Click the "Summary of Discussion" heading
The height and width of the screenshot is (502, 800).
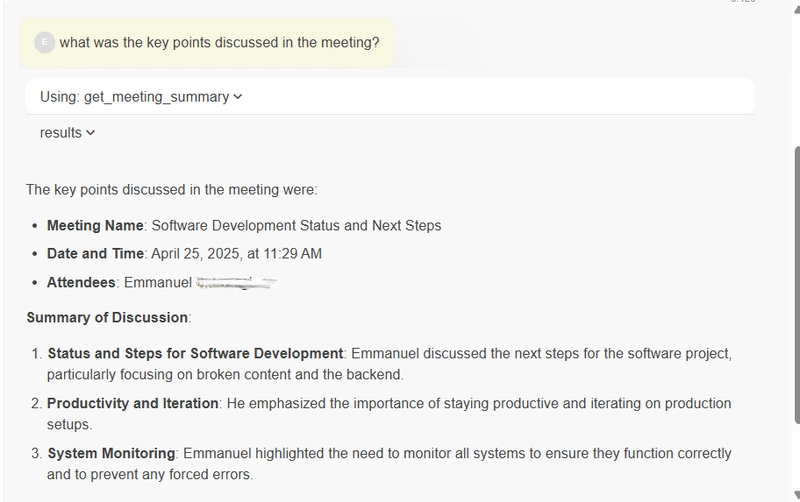107,317
